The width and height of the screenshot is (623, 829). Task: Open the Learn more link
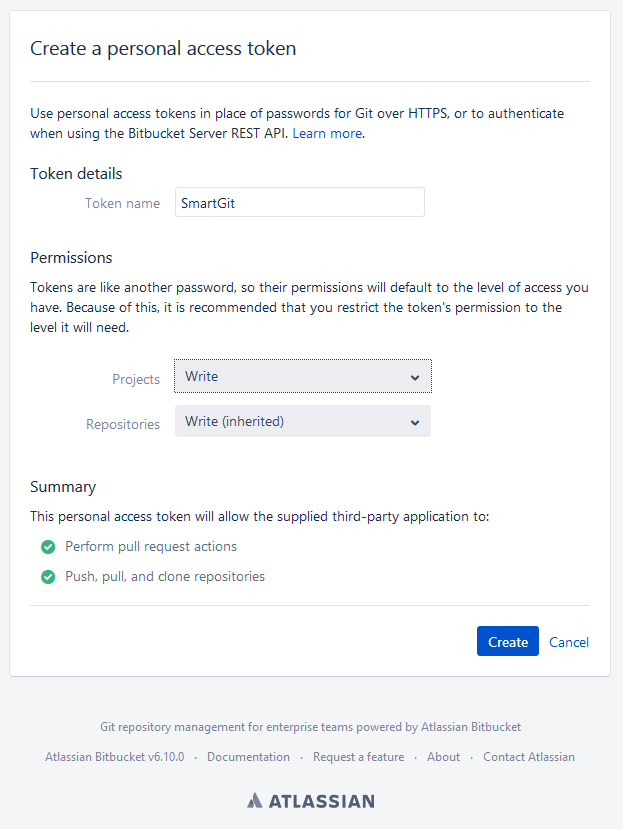(x=326, y=132)
